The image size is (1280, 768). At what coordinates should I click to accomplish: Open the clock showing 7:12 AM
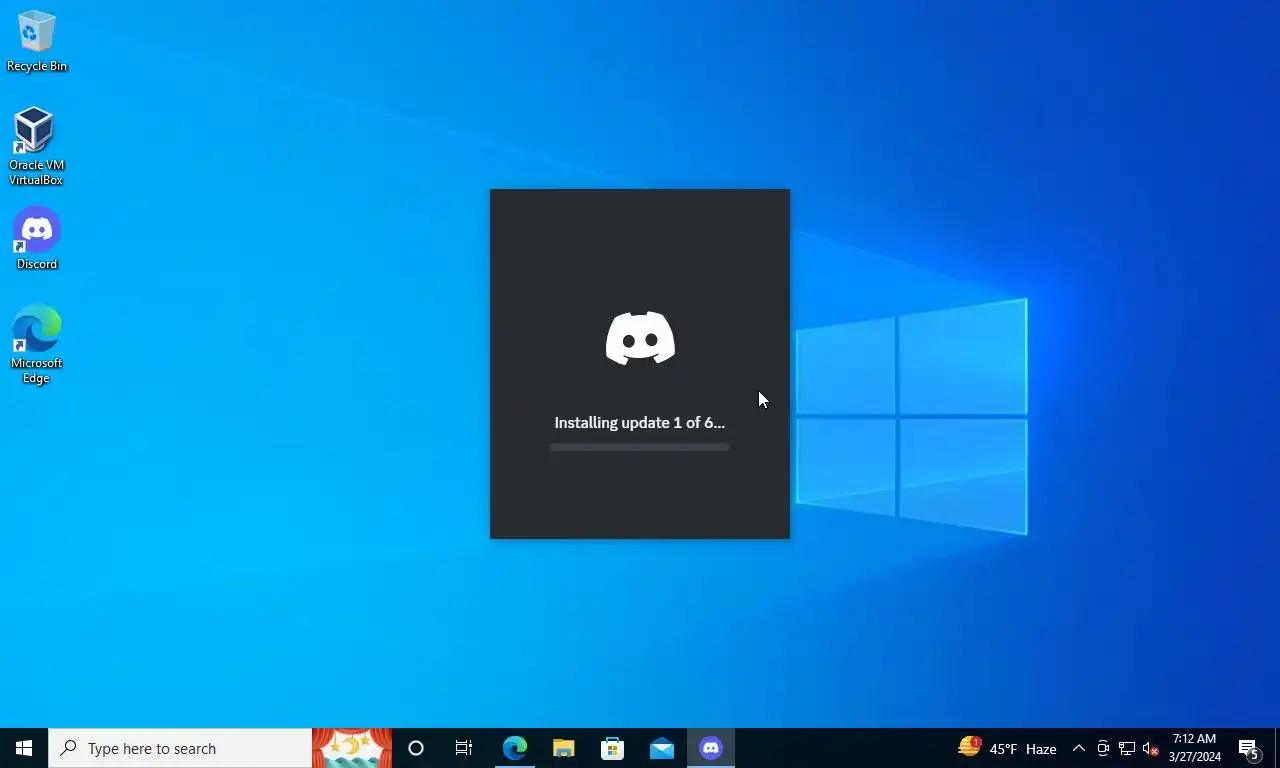click(x=1194, y=748)
